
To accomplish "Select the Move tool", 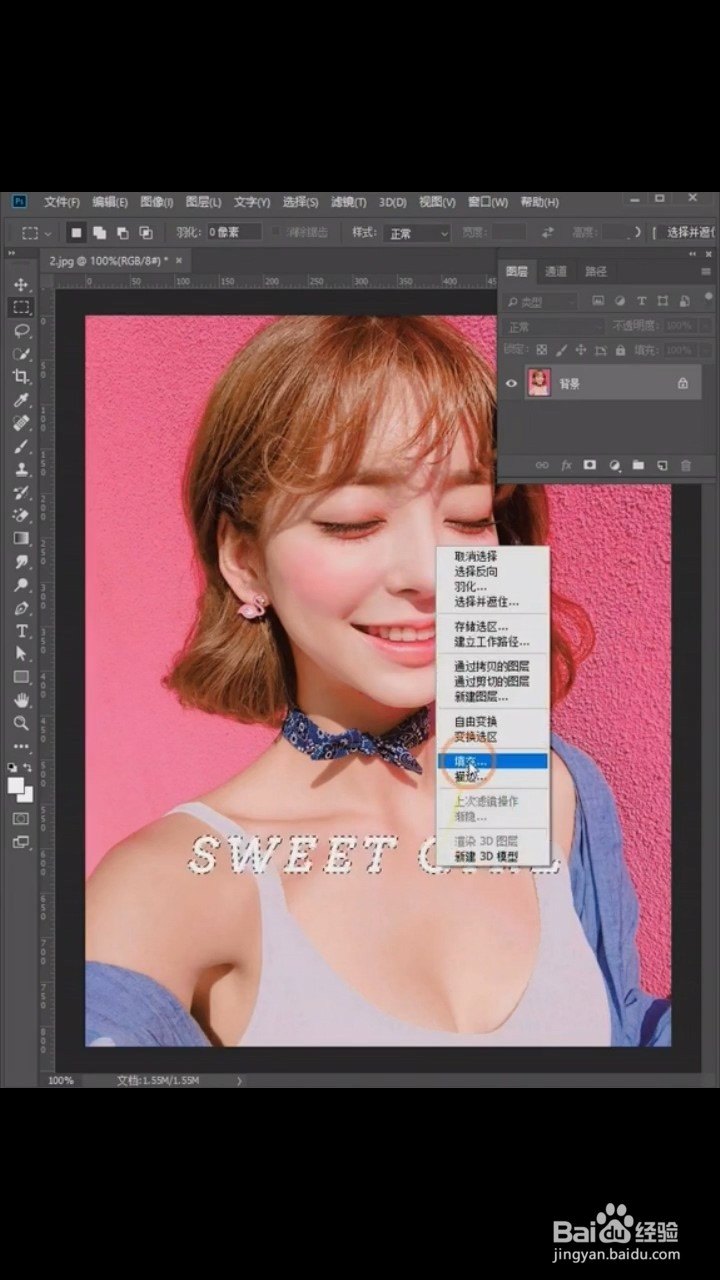I will 21,285.
